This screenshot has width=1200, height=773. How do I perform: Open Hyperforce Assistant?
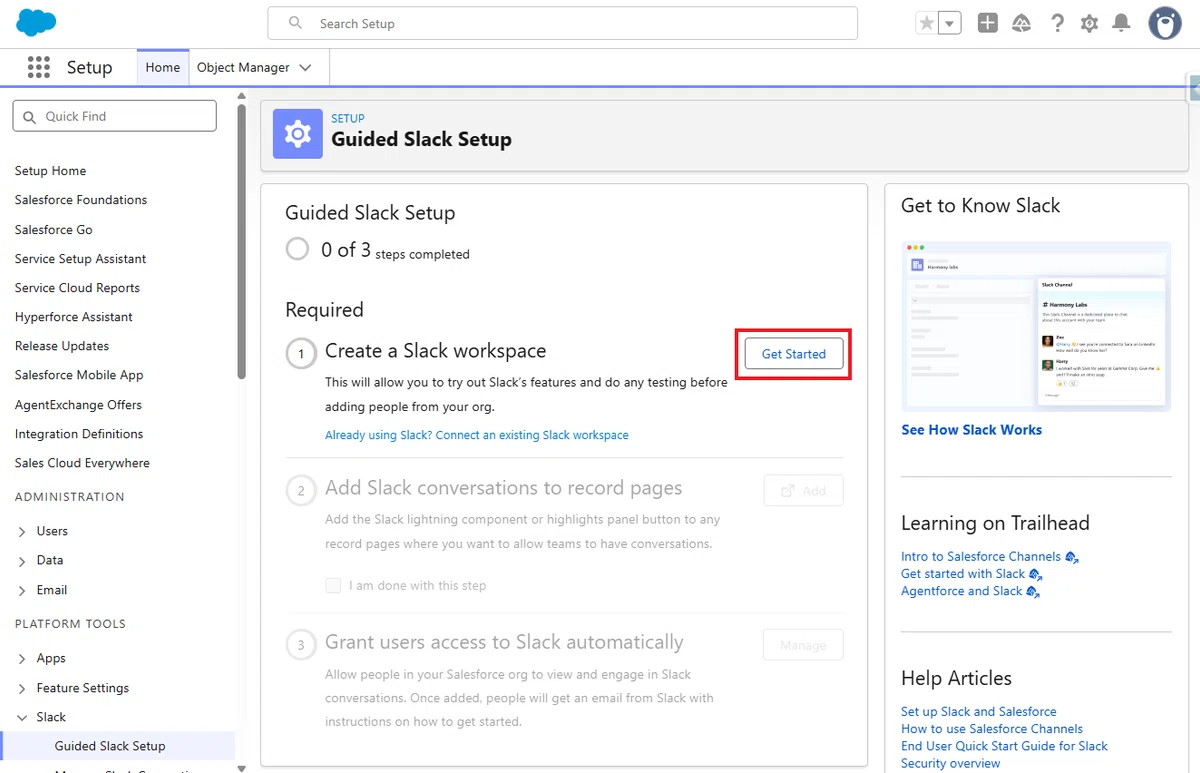tap(74, 316)
